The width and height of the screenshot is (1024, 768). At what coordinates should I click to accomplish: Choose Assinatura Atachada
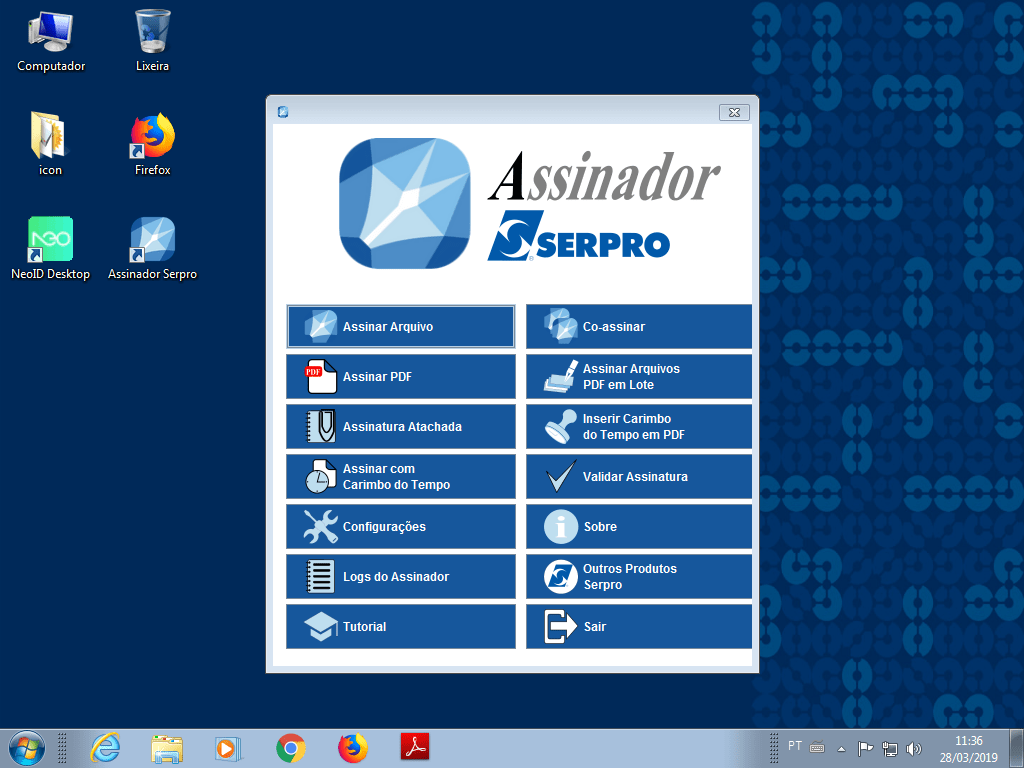click(400, 426)
